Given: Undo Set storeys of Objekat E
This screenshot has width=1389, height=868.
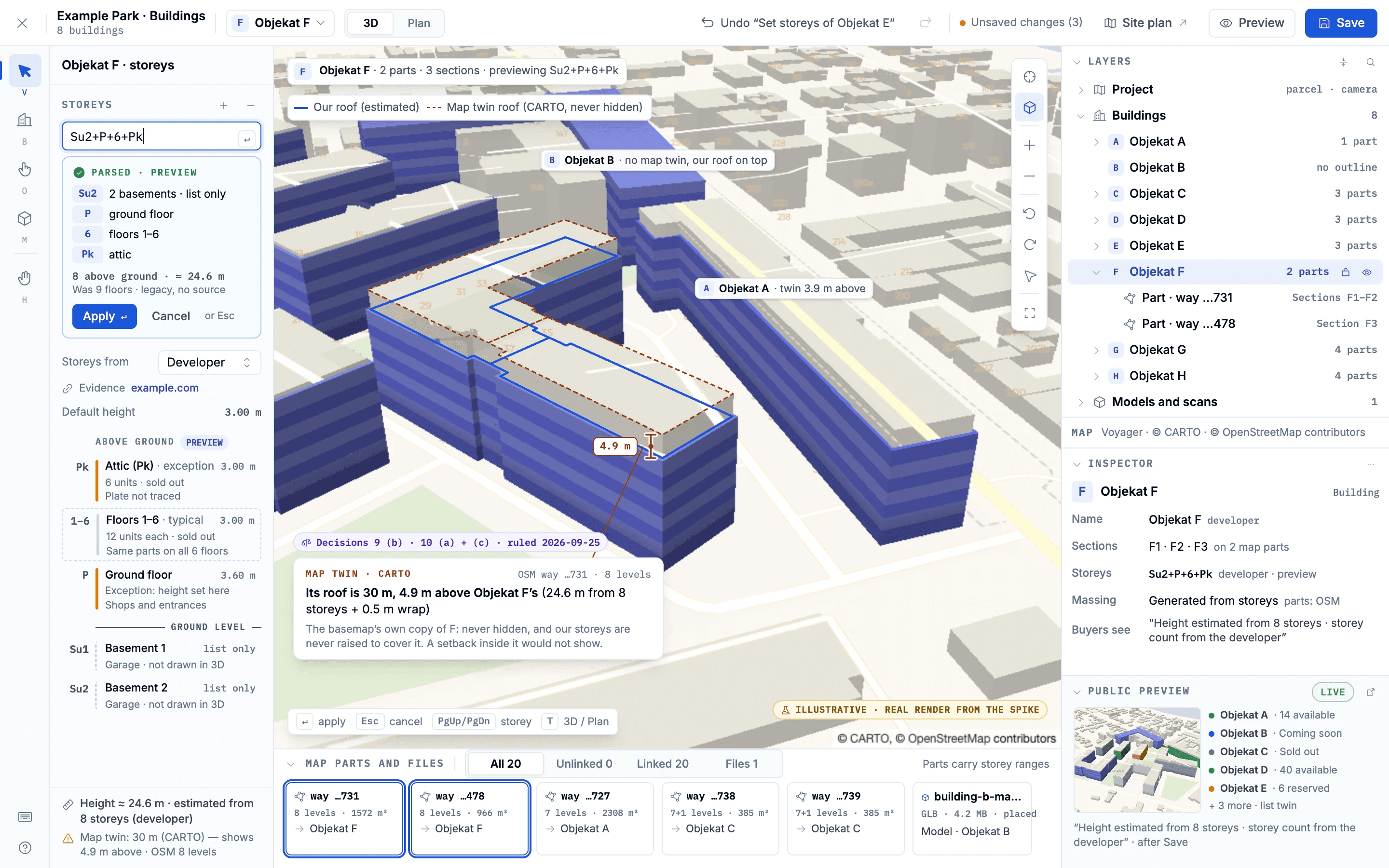Looking at the screenshot, I should [798, 23].
